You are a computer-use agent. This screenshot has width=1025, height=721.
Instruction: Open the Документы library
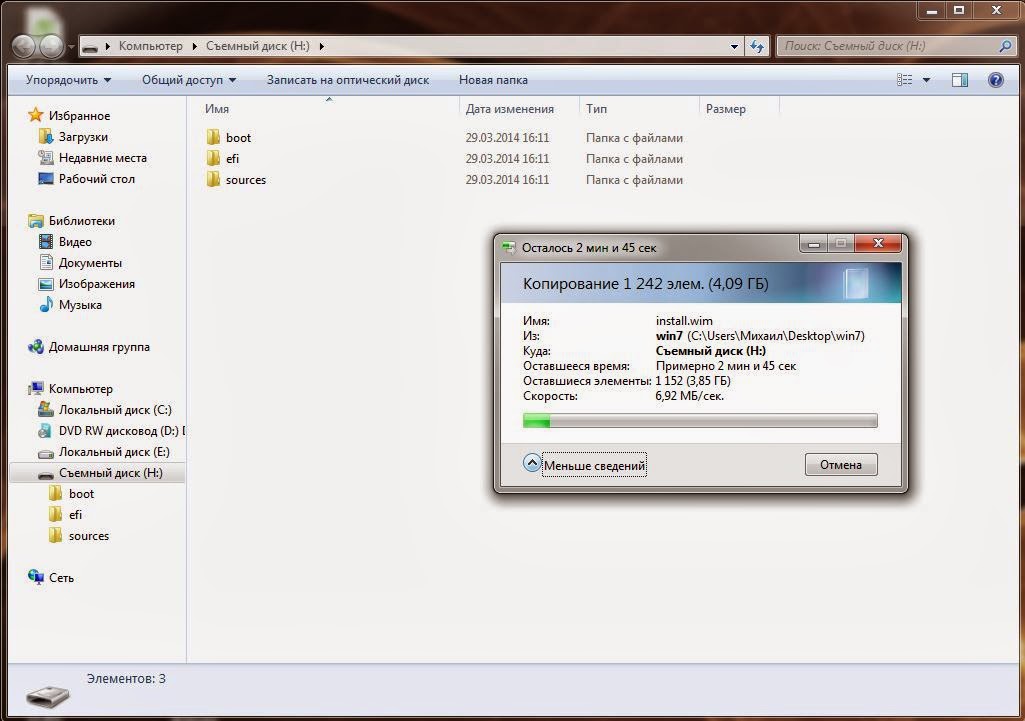click(x=80, y=263)
